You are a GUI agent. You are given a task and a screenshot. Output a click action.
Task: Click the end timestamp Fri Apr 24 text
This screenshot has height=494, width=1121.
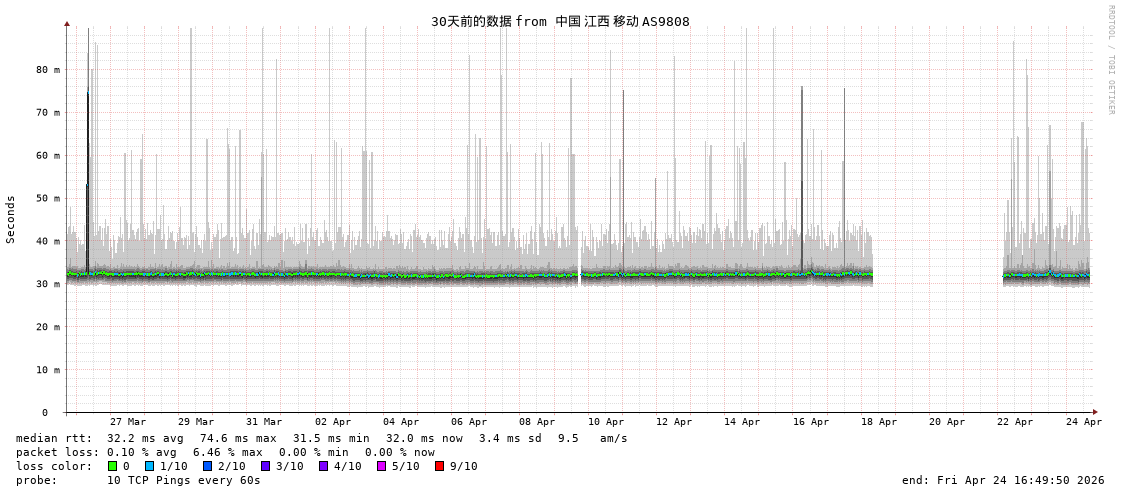tap(1003, 480)
